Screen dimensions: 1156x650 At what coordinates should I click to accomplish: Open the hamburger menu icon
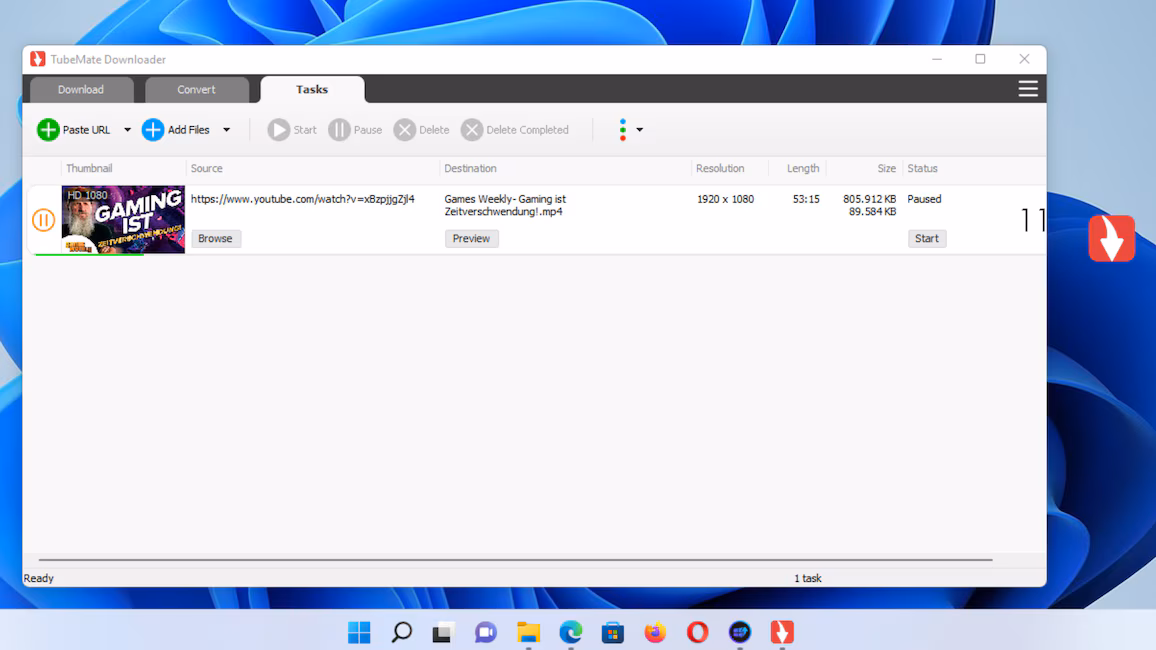click(x=1028, y=88)
